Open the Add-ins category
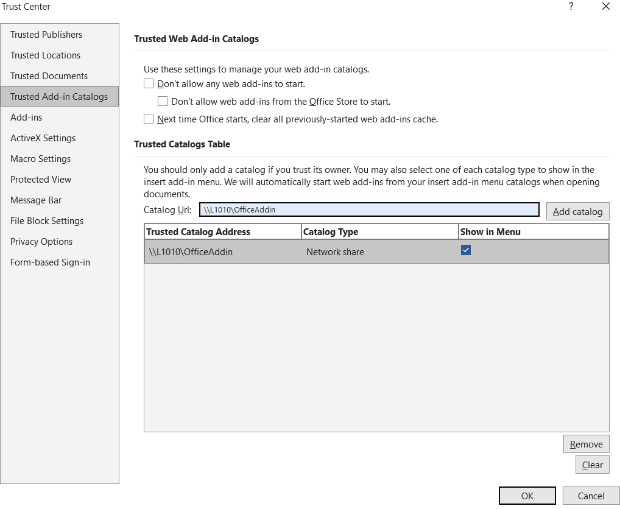This screenshot has width=620, height=509. [x=26, y=117]
